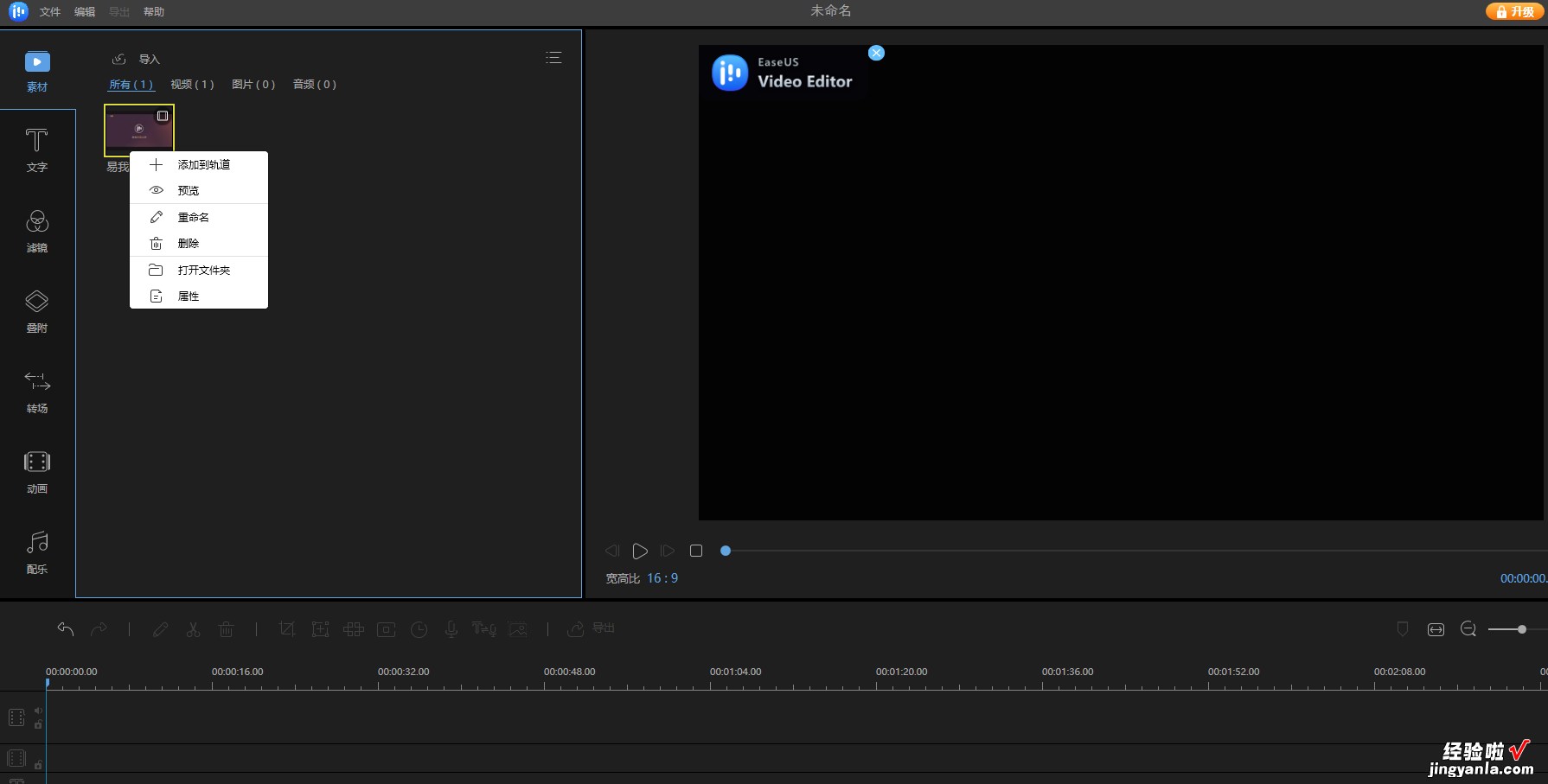The image size is (1548, 784).
Task: Switch to the 所有 (1) tab
Action: [x=131, y=85]
